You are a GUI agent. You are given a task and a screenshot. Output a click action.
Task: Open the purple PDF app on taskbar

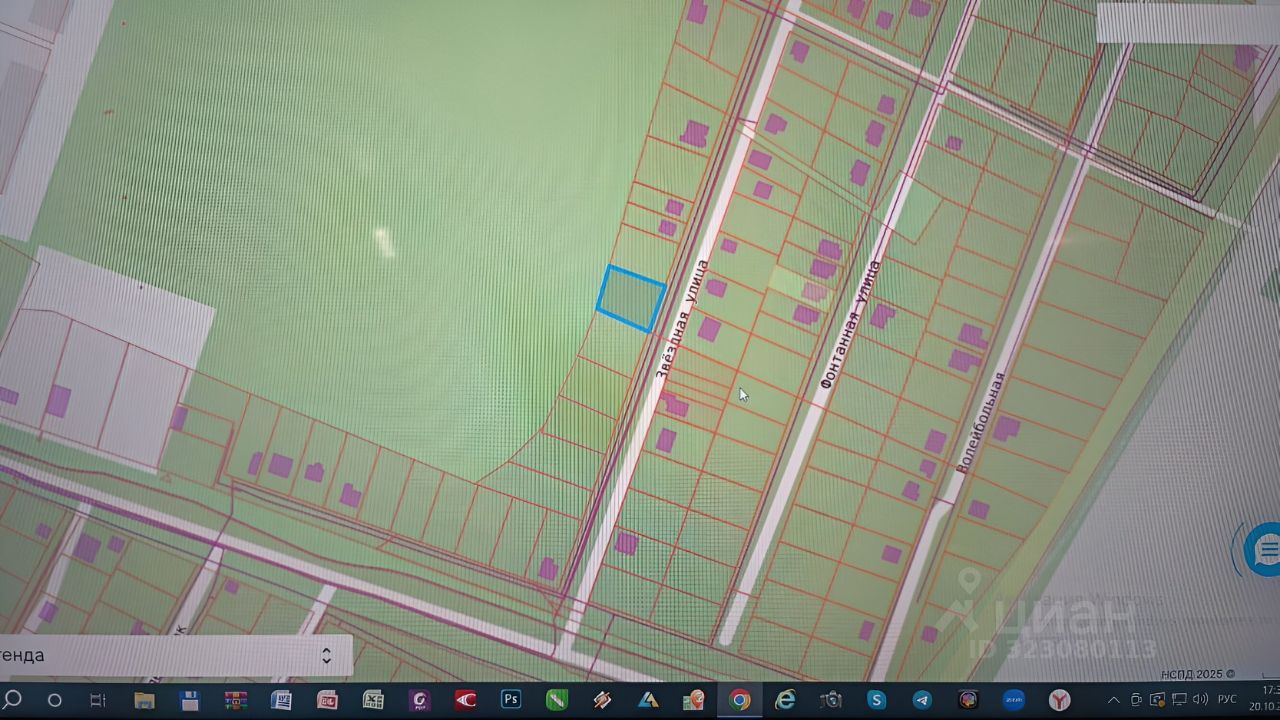click(419, 700)
